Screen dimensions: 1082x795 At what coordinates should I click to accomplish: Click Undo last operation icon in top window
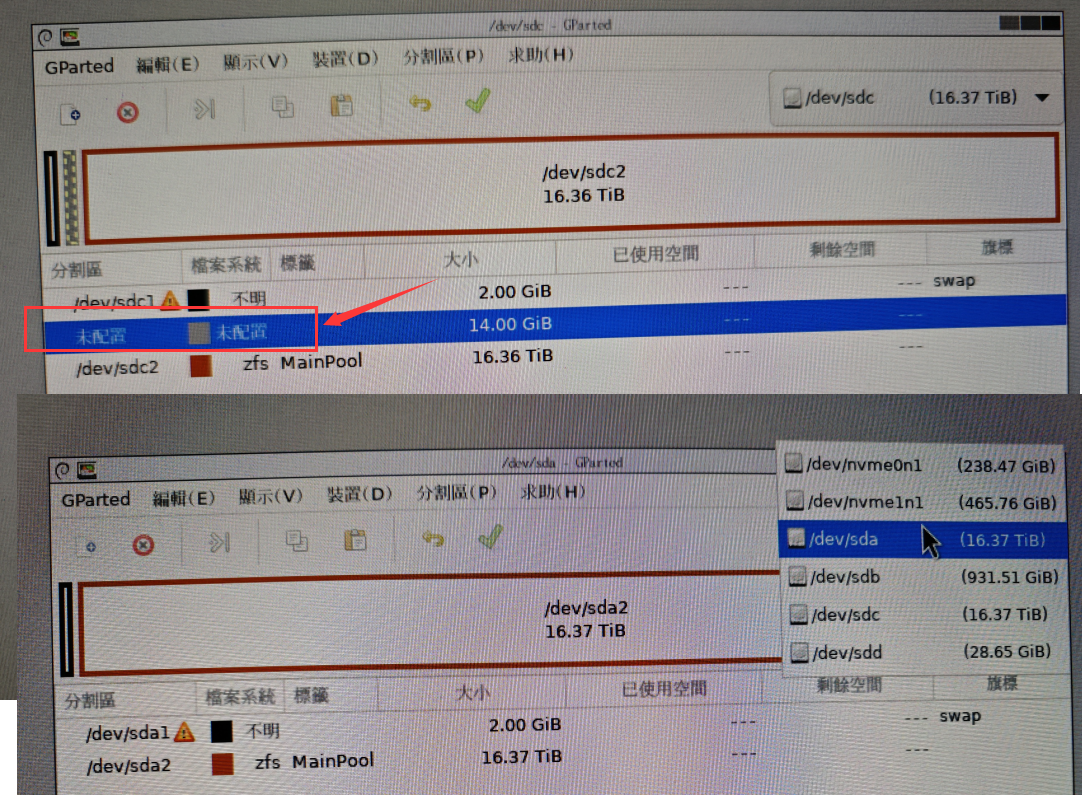pos(420,104)
